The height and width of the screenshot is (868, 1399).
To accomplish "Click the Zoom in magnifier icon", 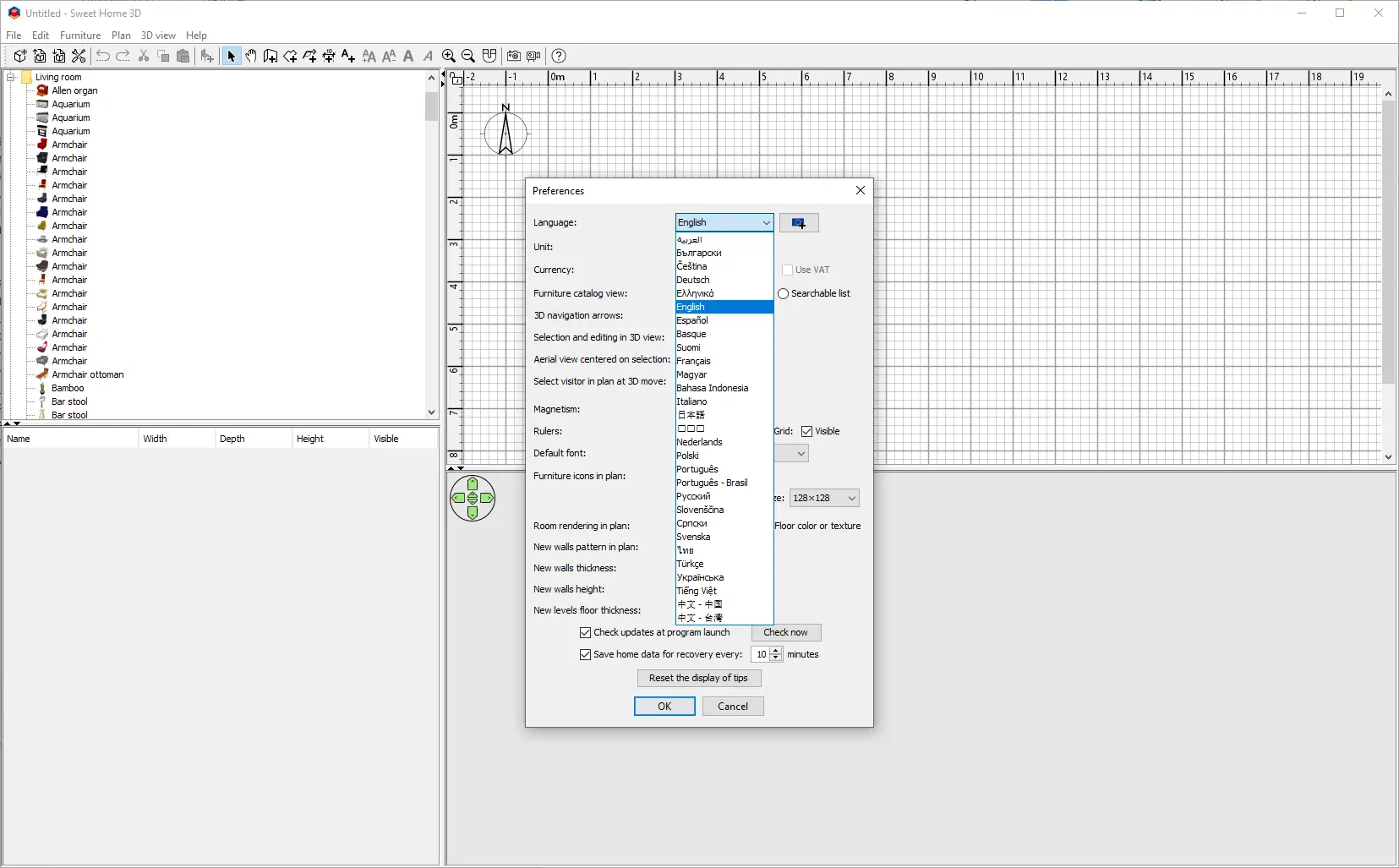I will pyautogui.click(x=449, y=56).
